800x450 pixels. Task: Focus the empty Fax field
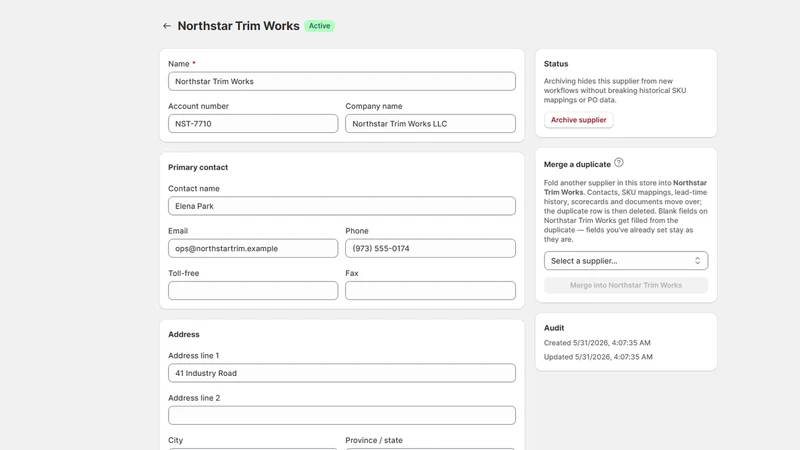pos(430,291)
